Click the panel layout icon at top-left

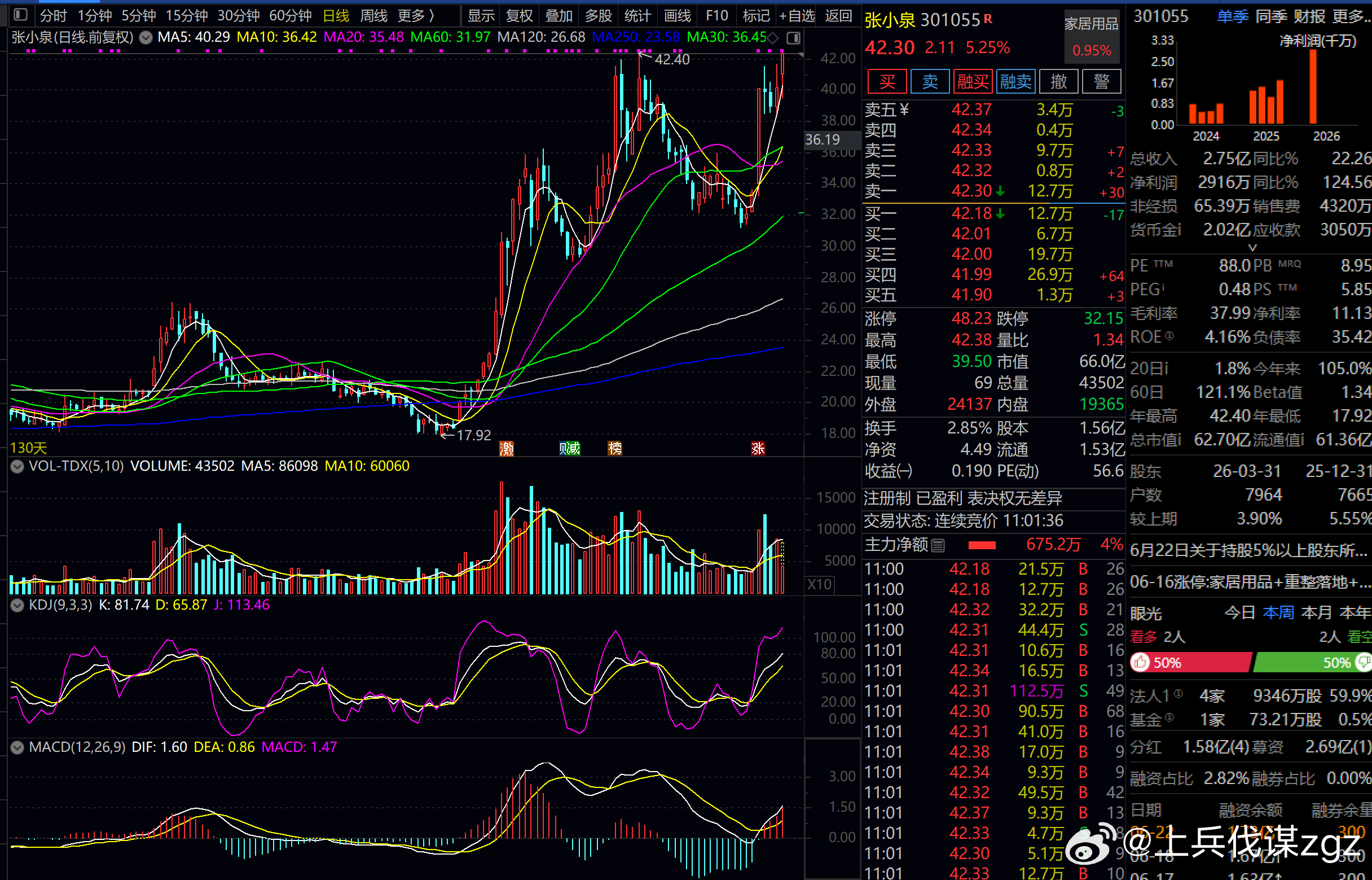click(x=20, y=15)
